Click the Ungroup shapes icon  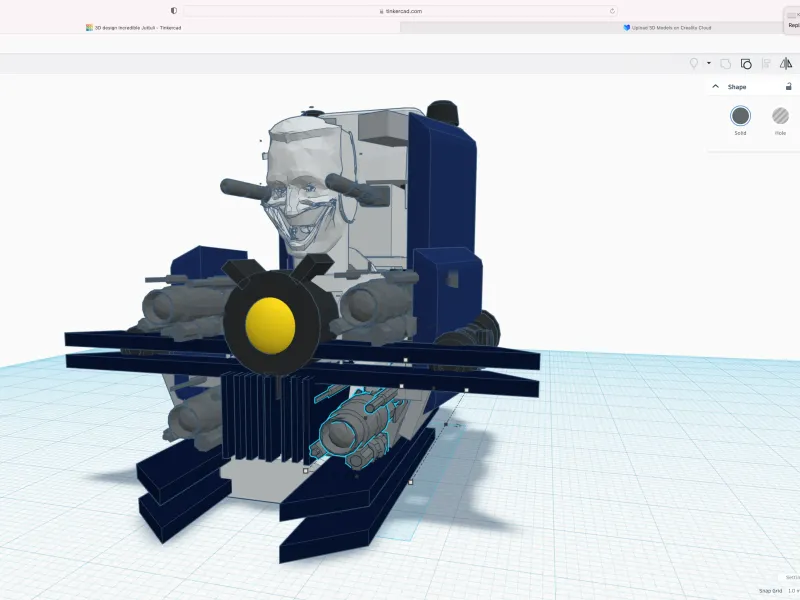[746, 64]
